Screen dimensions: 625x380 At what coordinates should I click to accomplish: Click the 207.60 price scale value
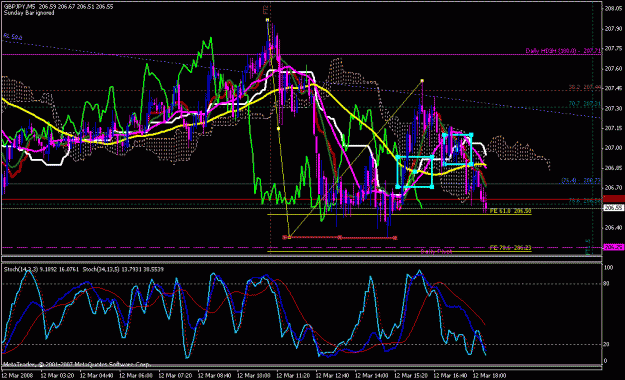[x=613, y=69]
